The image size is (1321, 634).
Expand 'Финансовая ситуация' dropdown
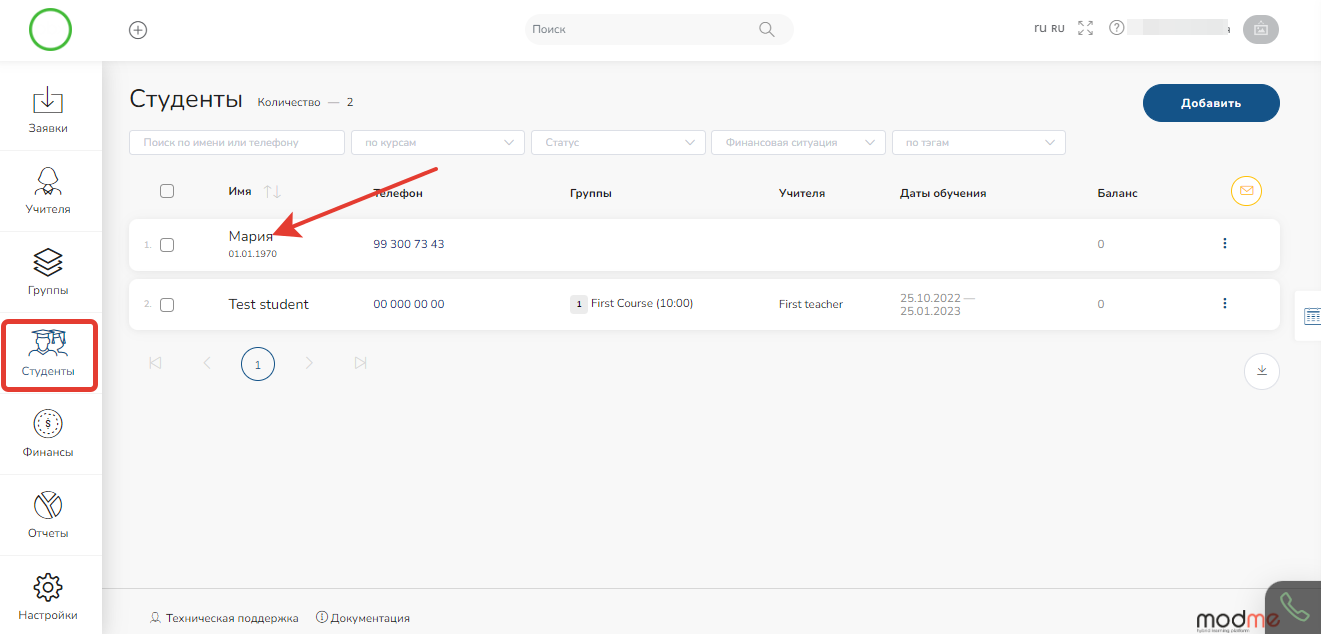(798, 143)
